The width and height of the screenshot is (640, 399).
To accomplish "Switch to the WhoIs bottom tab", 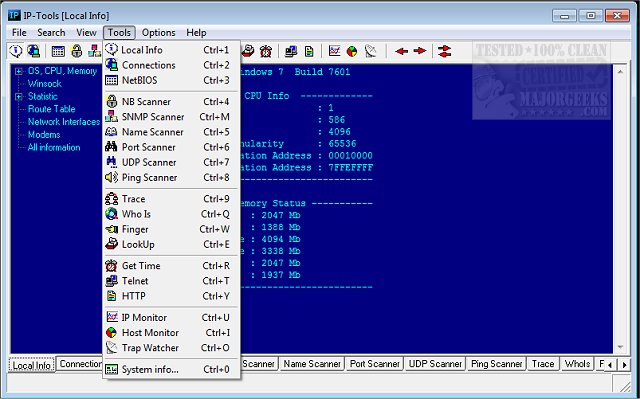I will click(x=577, y=364).
